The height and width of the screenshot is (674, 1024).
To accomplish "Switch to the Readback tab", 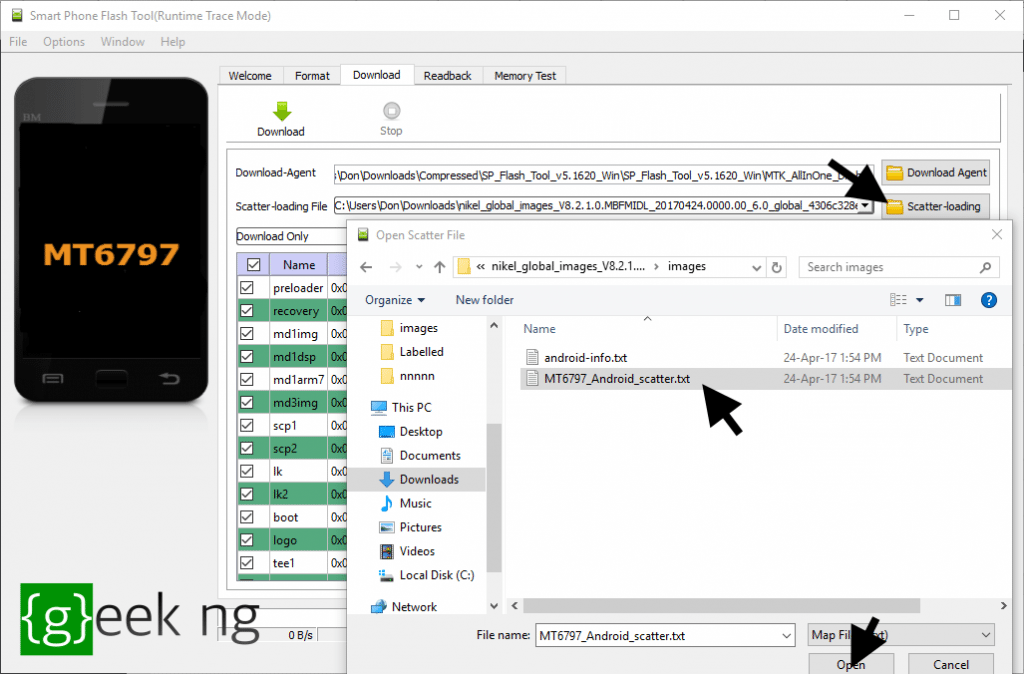I will tap(447, 76).
